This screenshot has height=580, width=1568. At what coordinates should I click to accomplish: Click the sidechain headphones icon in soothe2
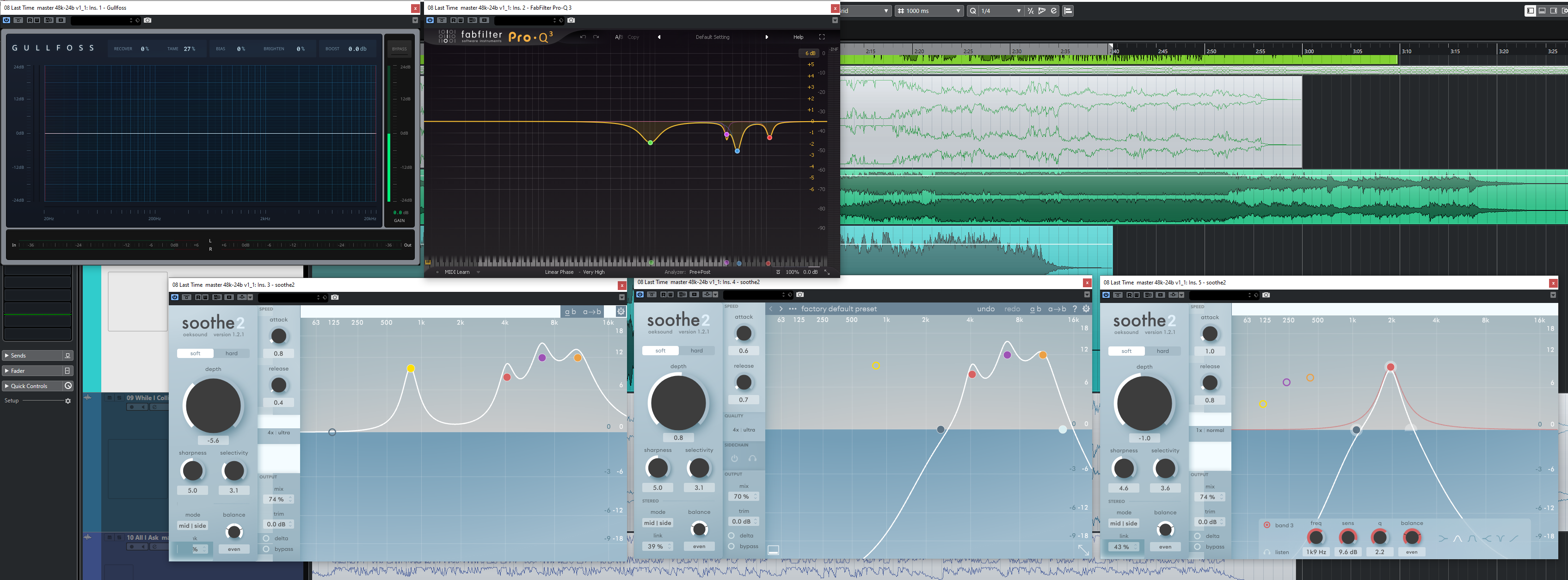point(752,459)
